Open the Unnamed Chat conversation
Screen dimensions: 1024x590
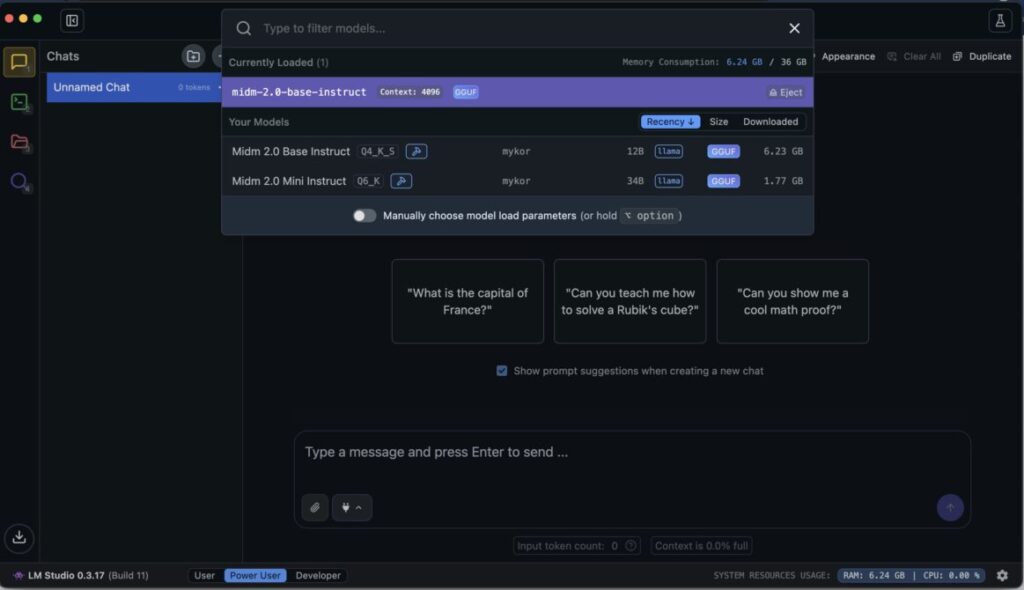pyautogui.click(x=133, y=87)
